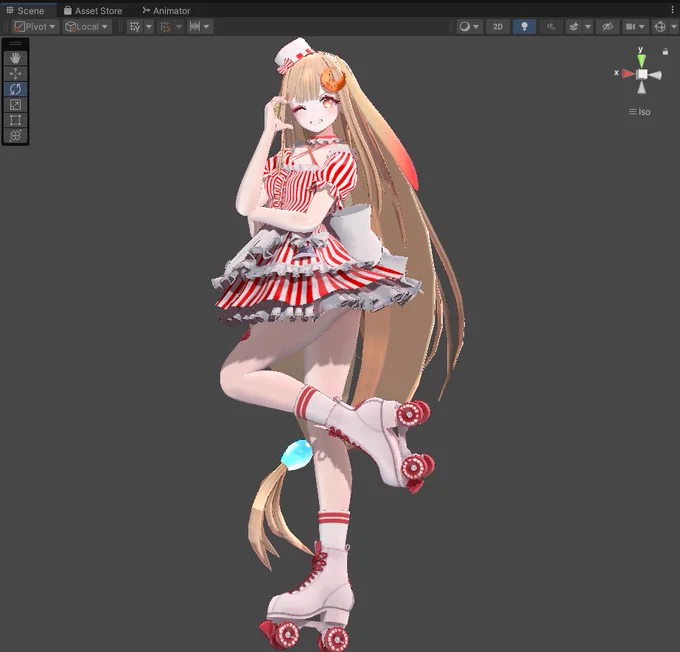This screenshot has height=652, width=680.
Task: Select the Hand view tool
Action: (15, 58)
